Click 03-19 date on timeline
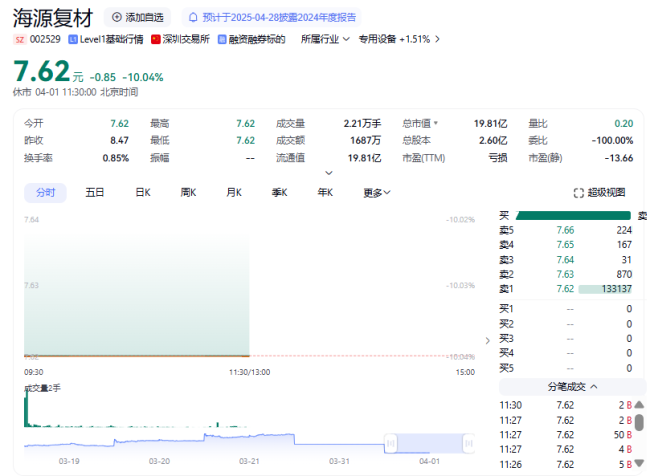The image size is (650, 476). (69, 461)
